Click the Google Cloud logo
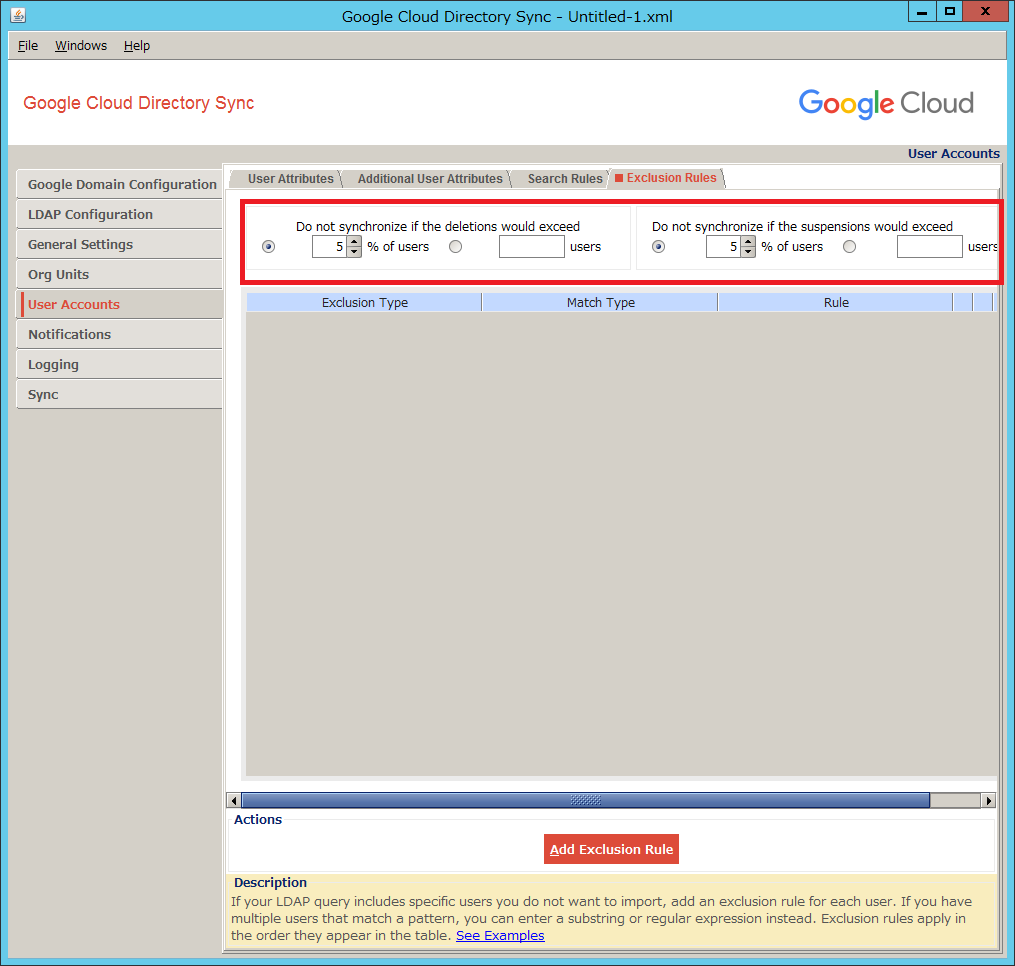This screenshot has width=1015, height=966. click(x=886, y=104)
